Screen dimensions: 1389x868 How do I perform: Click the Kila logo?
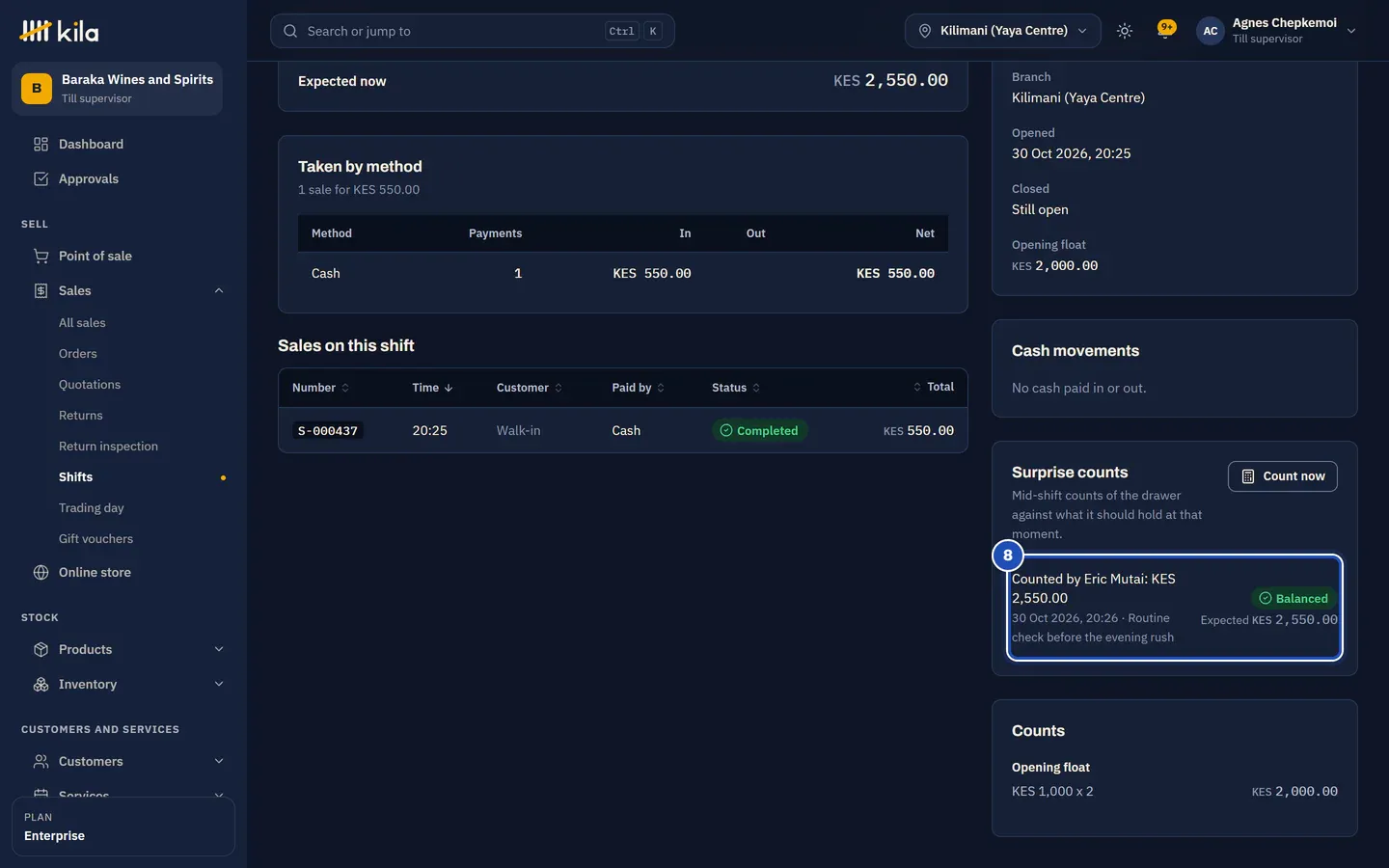point(59,31)
